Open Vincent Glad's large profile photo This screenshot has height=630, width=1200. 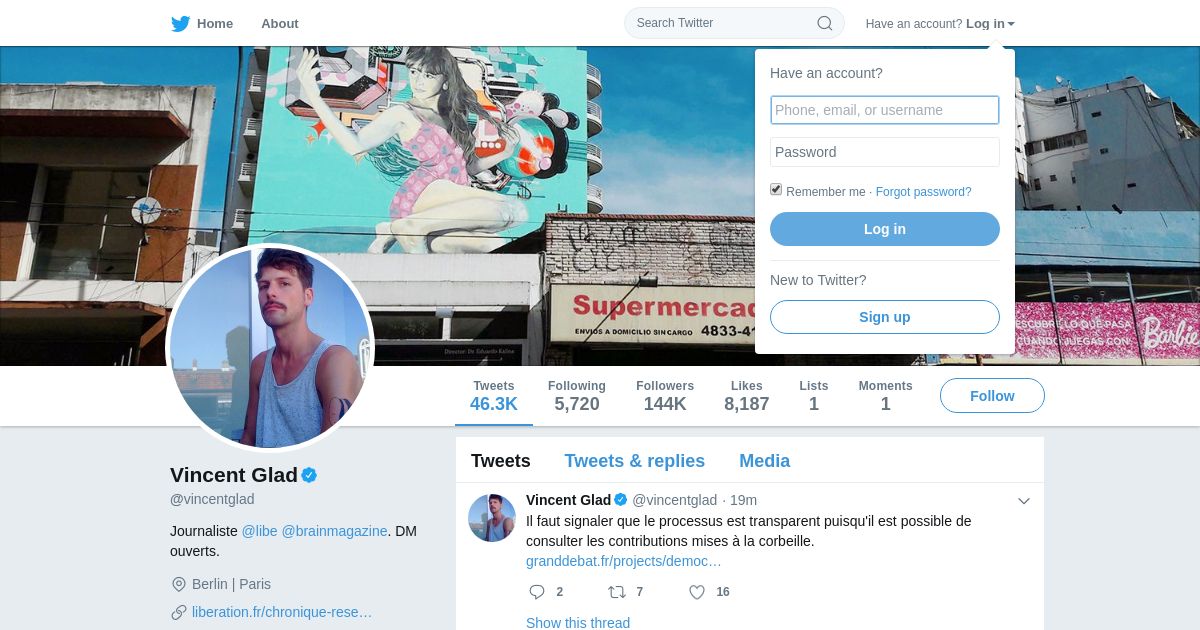pyautogui.click(x=270, y=348)
